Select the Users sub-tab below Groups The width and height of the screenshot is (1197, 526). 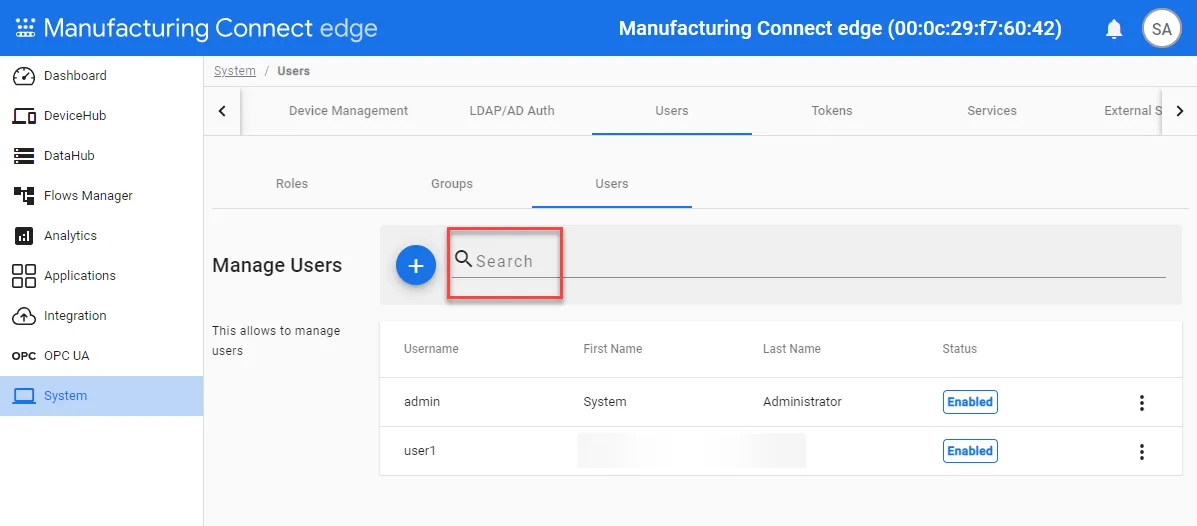click(611, 183)
